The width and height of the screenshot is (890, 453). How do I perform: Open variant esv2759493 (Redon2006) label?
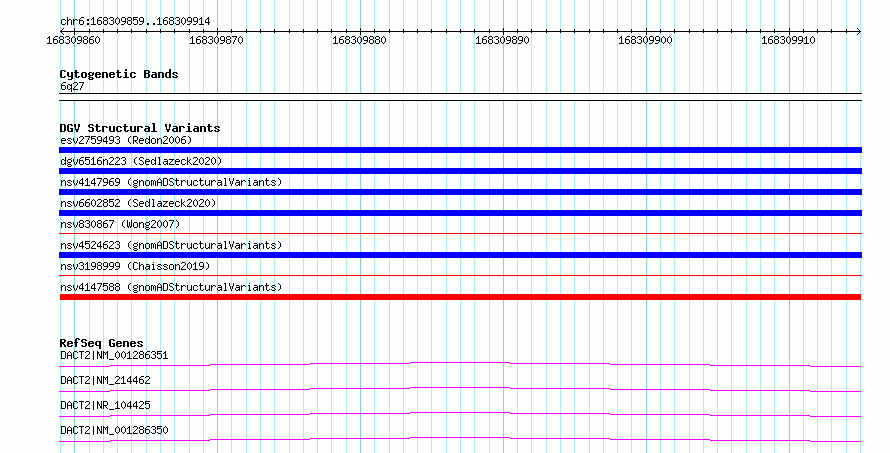pyautogui.click(x=126, y=140)
